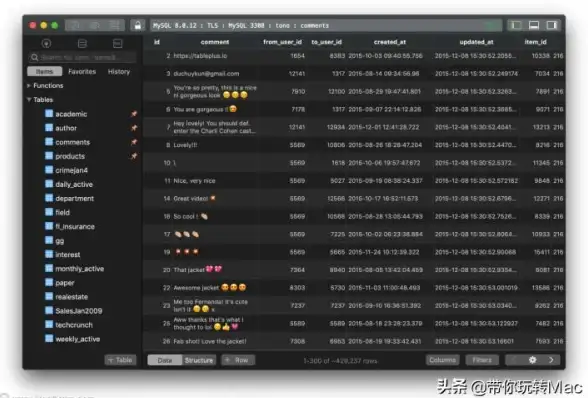Open the connection icon at sidebar top
Image resolution: width=588 pixels, height=398 pixels.
[x=46, y=44]
